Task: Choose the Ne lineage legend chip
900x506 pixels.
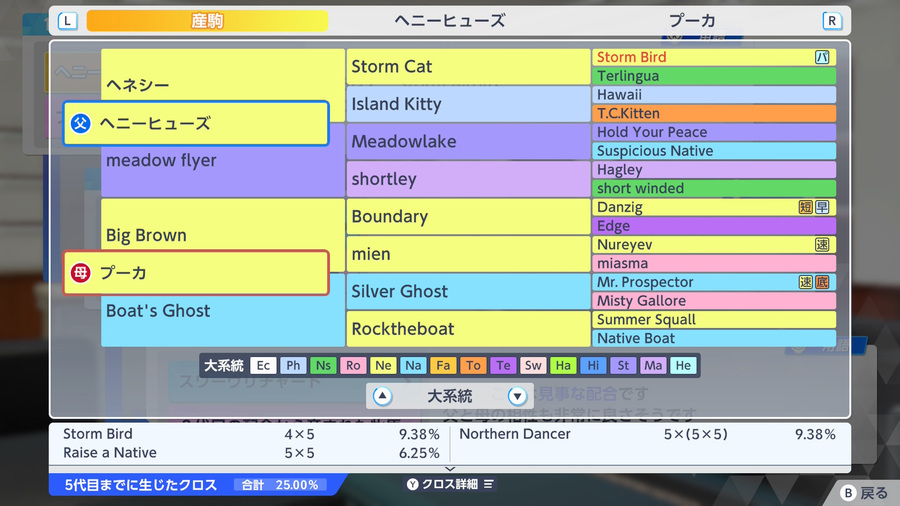Action: pyautogui.click(x=383, y=365)
